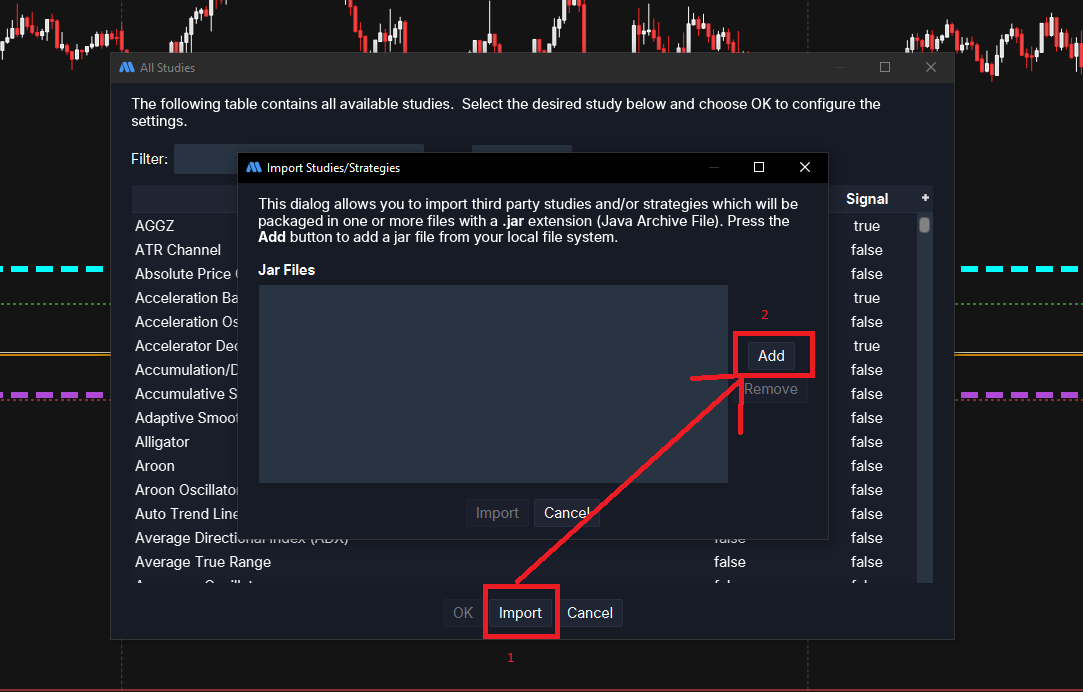Viewport: 1083px width, 692px height.
Task: Select the ATR Channel study
Action: pos(178,250)
